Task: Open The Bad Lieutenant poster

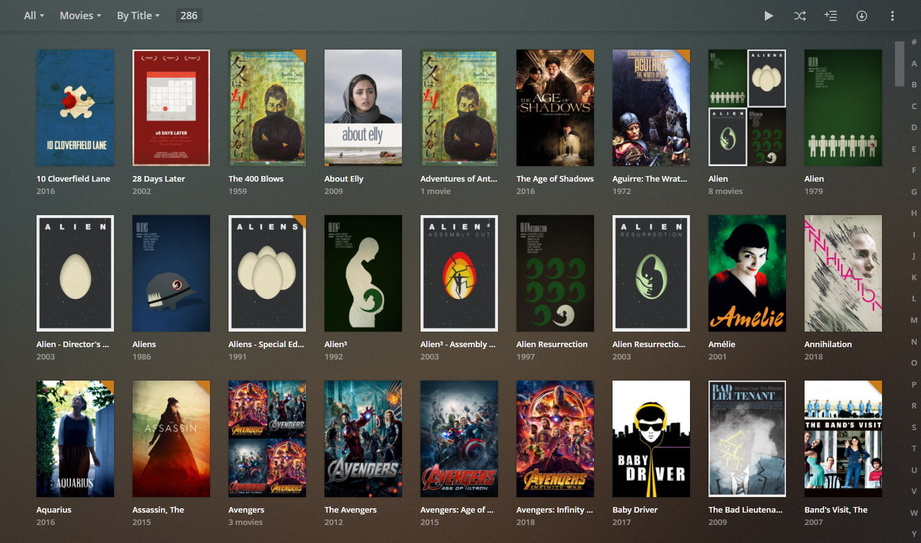Action: point(747,438)
